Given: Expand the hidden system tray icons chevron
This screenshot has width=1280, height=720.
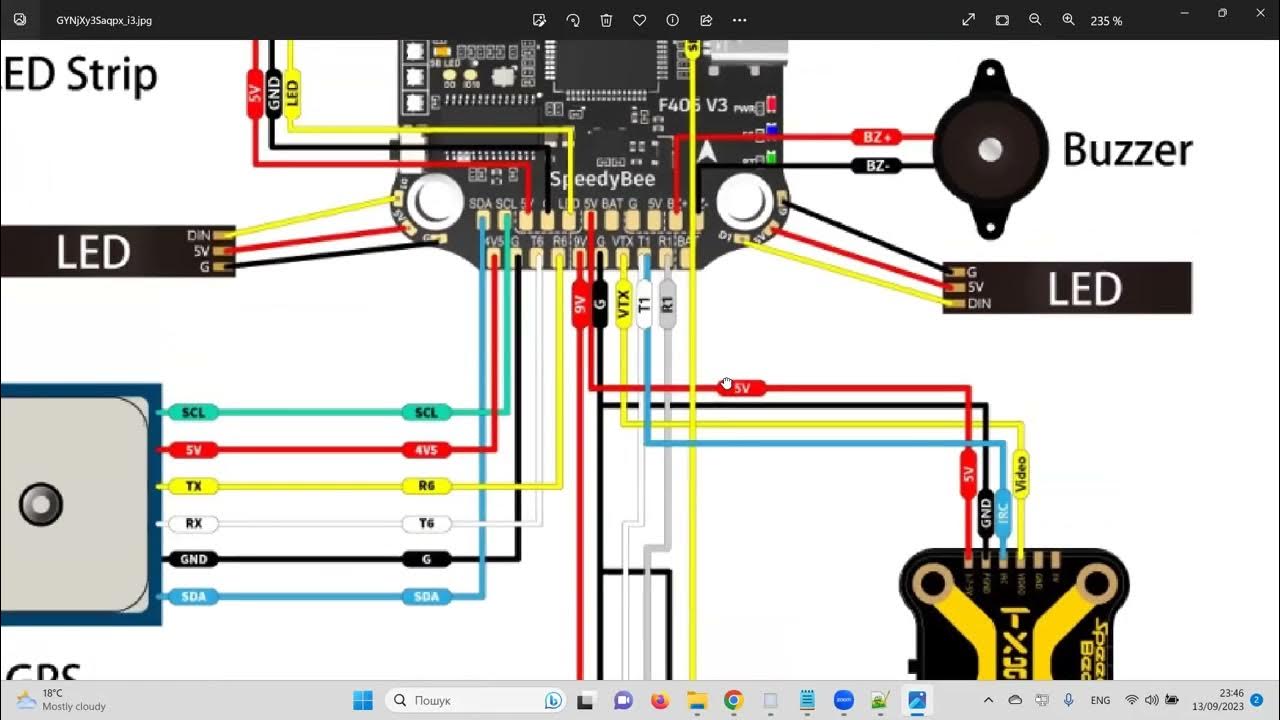Looking at the screenshot, I should click(x=989, y=700).
